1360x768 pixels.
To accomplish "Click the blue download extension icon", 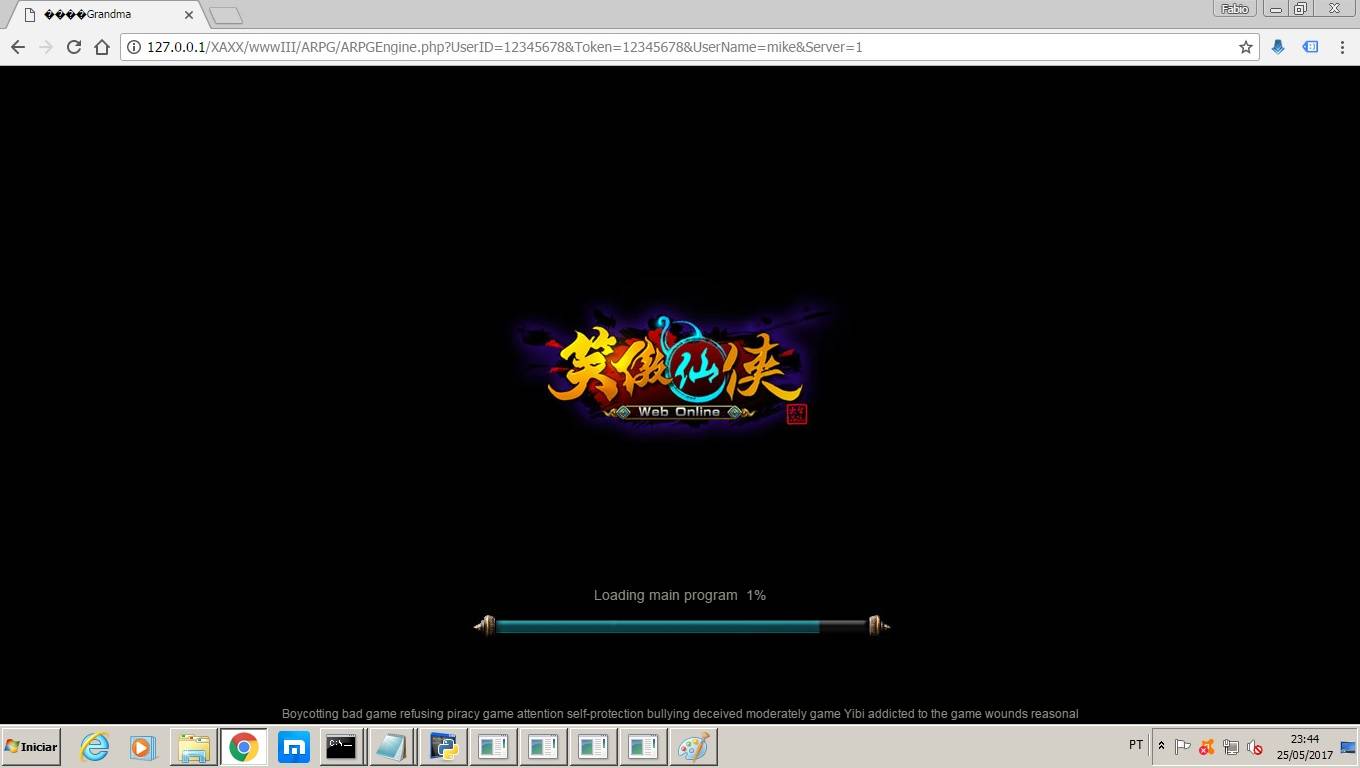I will pyautogui.click(x=1278, y=47).
